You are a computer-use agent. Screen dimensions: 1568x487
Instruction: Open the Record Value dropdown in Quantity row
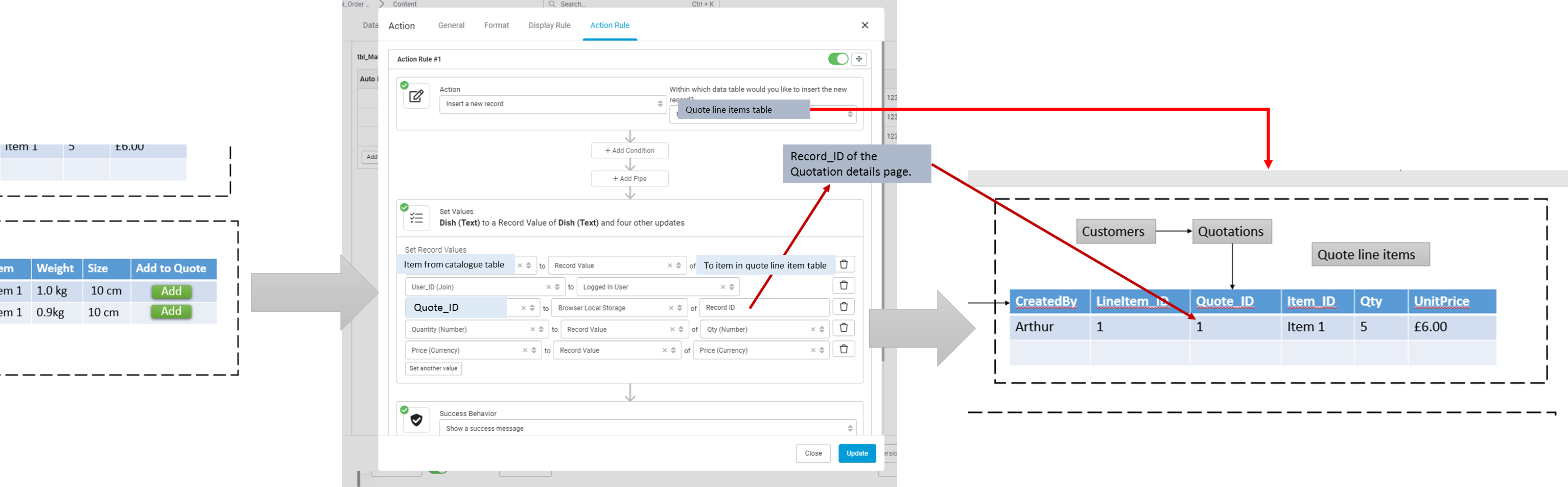[681, 330]
